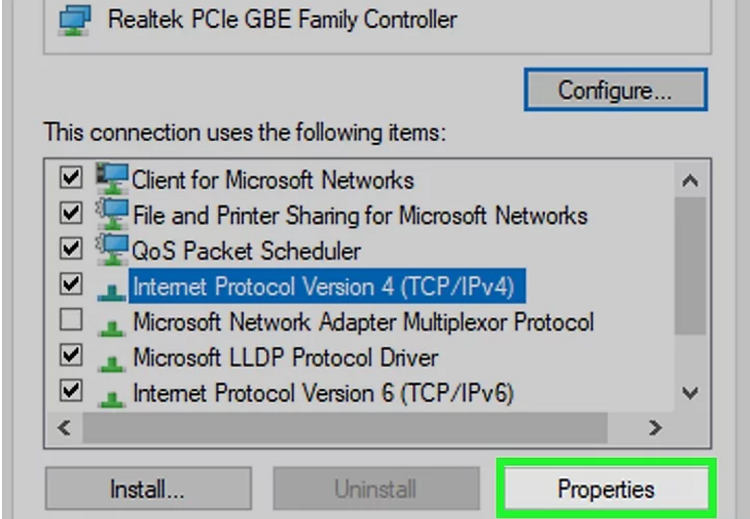Image resolution: width=750 pixels, height=519 pixels.
Task: Uncheck Internet Protocol Version 6 checkbox
Action: tap(71, 390)
